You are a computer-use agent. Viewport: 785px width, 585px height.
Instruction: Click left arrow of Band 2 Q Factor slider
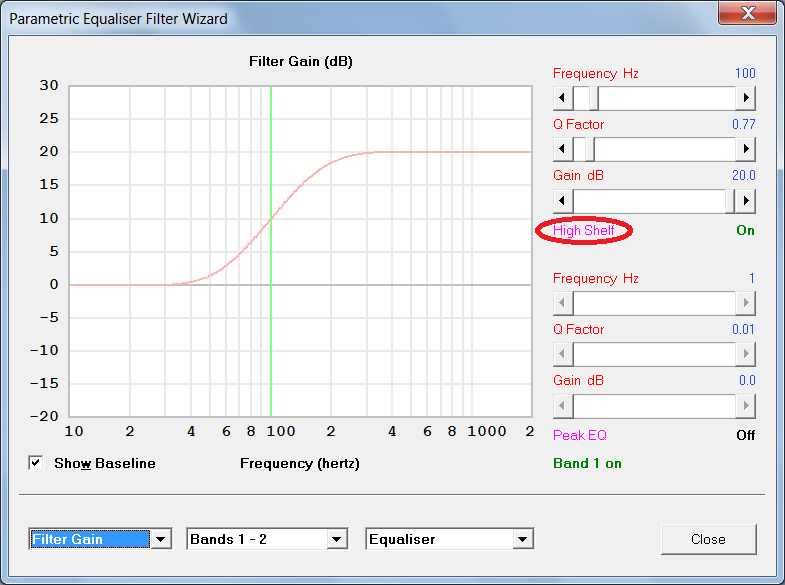pyautogui.click(x=563, y=354)
